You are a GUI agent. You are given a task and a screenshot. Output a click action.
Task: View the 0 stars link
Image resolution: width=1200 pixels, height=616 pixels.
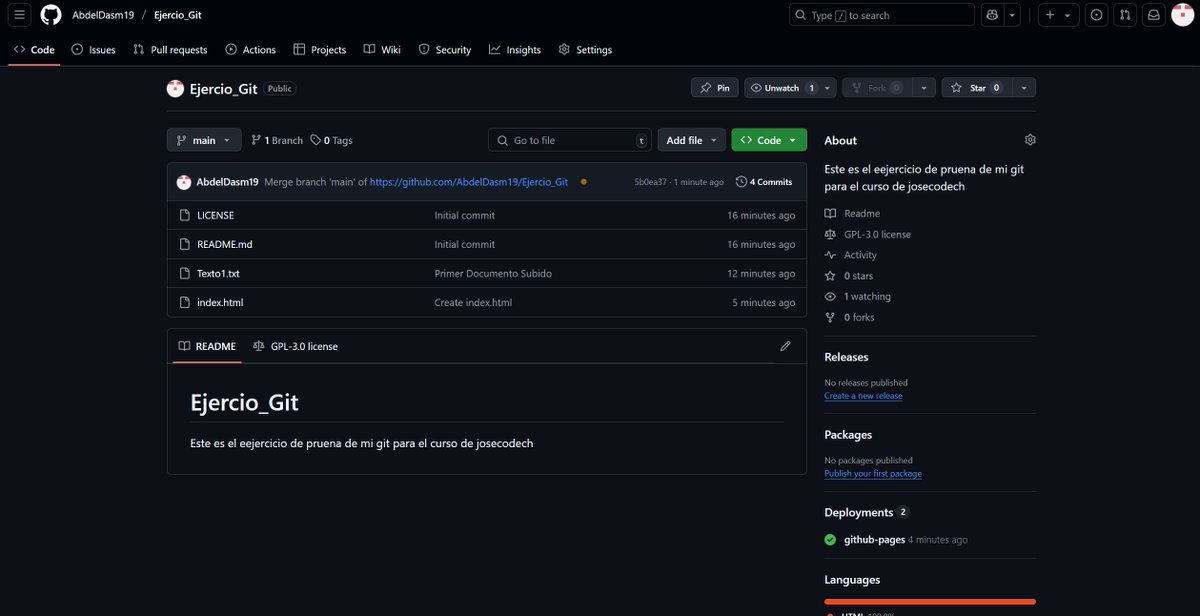point(848,276)
